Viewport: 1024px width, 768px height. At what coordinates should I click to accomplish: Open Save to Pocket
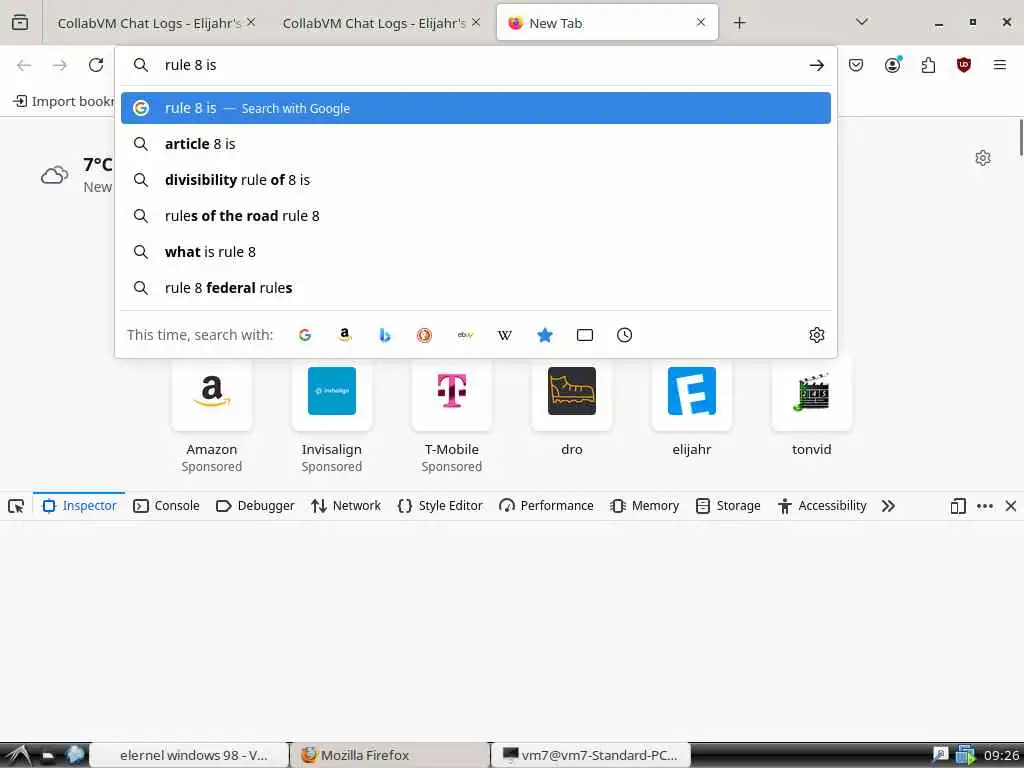click(x=856, y=65)
